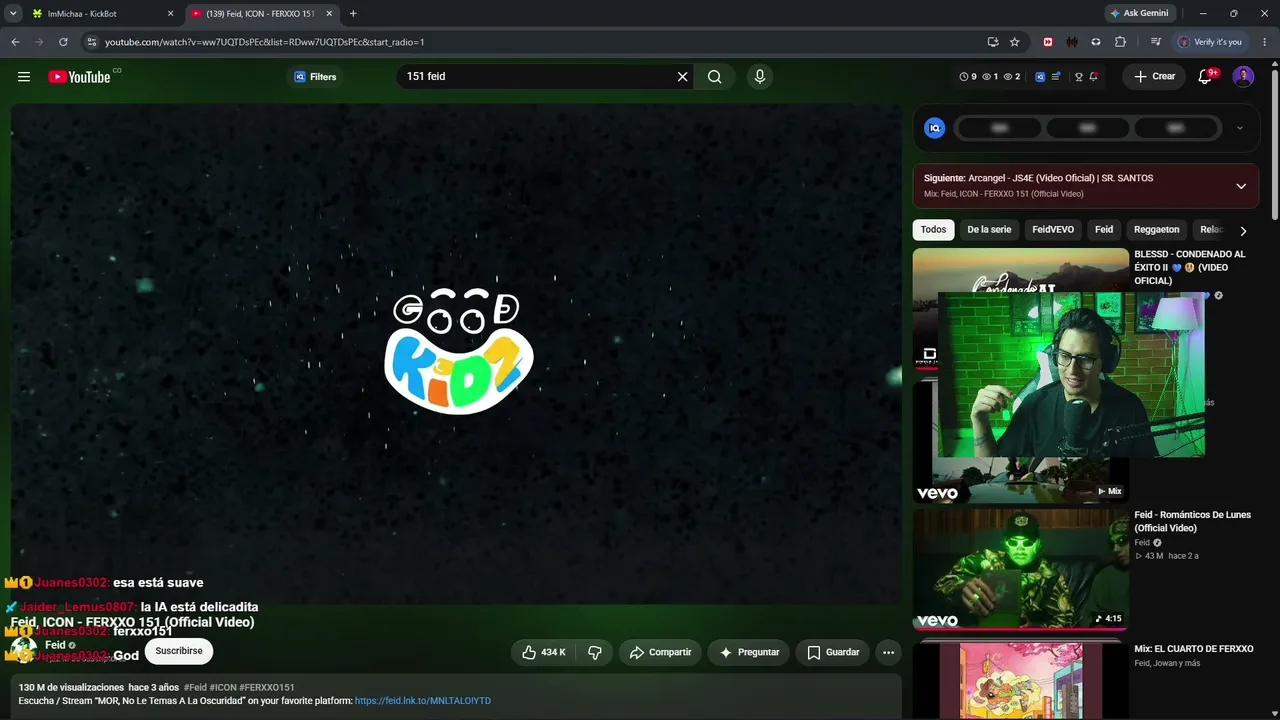Bookmark this page with the star icon
Viewport: 1280px width, 720px height.
pos(1015,42)
